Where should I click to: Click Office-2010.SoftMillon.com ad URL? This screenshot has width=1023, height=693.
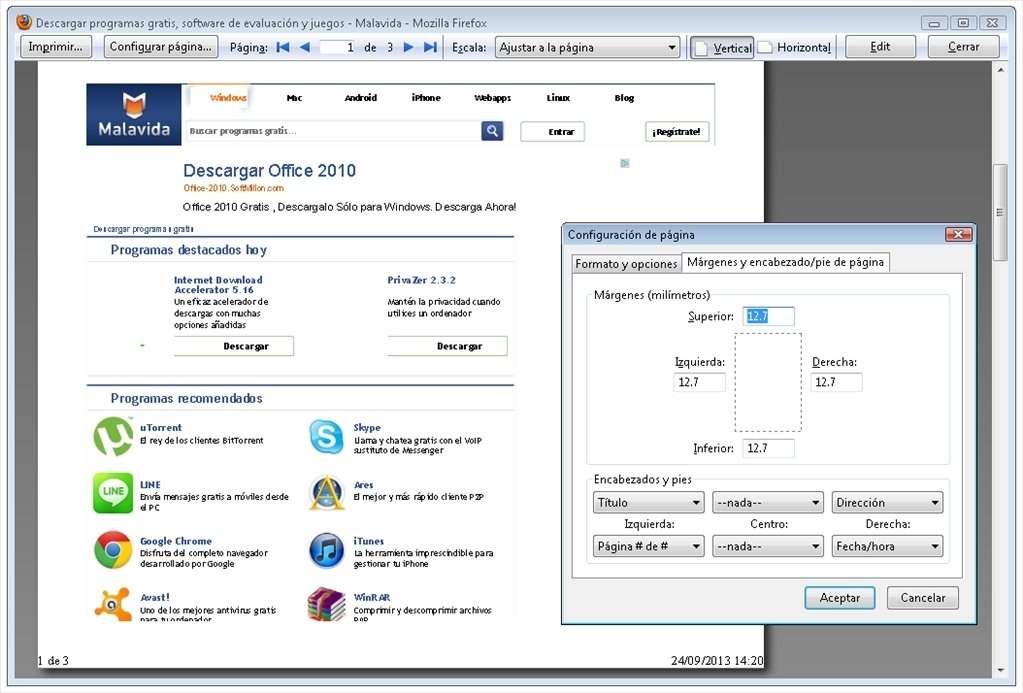tap(234, 188)
